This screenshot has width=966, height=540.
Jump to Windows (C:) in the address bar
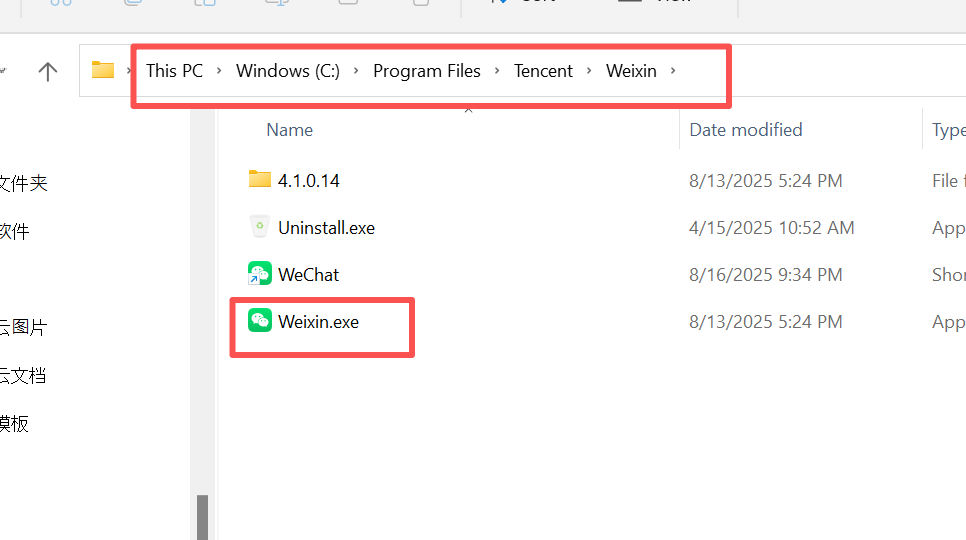[x=288, y=71]
